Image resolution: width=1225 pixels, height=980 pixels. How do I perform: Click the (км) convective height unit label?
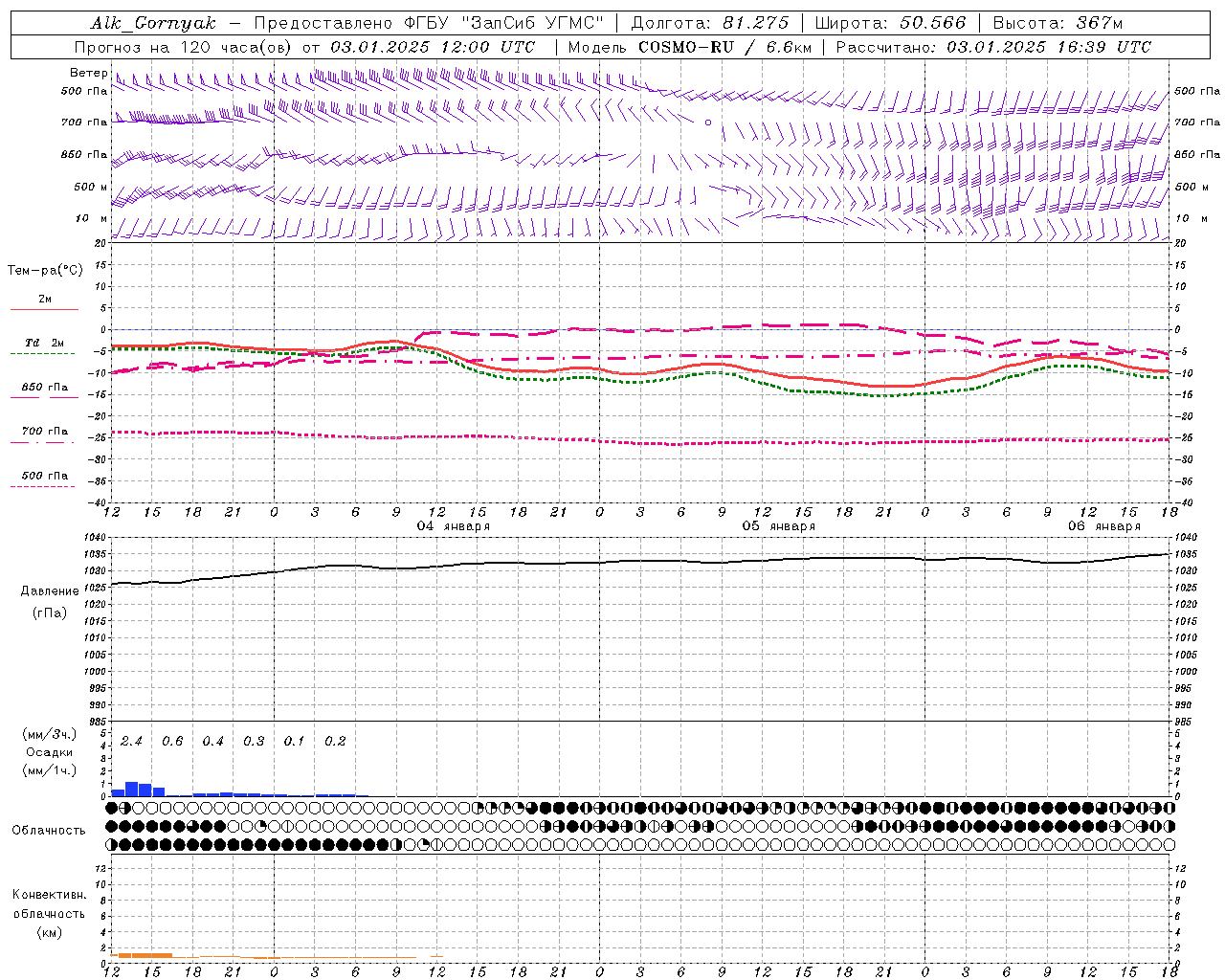50,933
